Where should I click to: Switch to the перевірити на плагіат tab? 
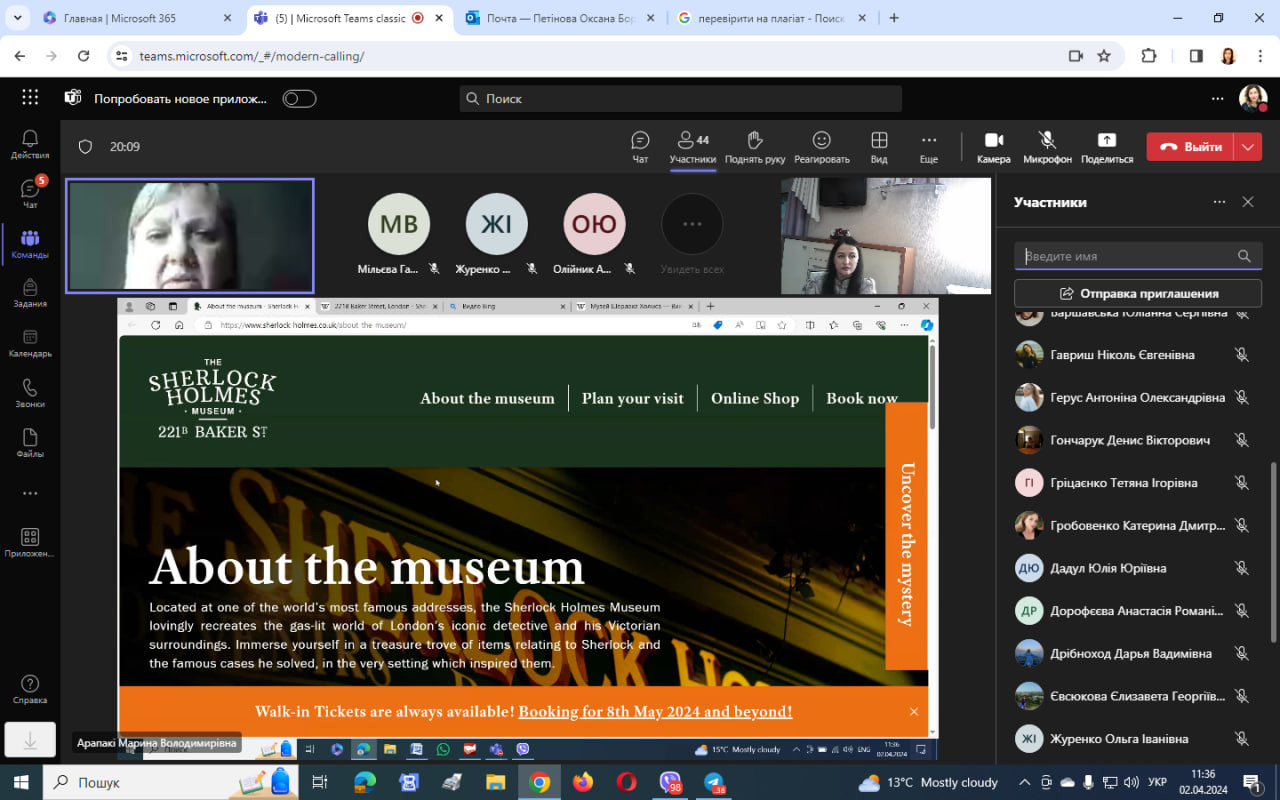click(x=772, y=18)
